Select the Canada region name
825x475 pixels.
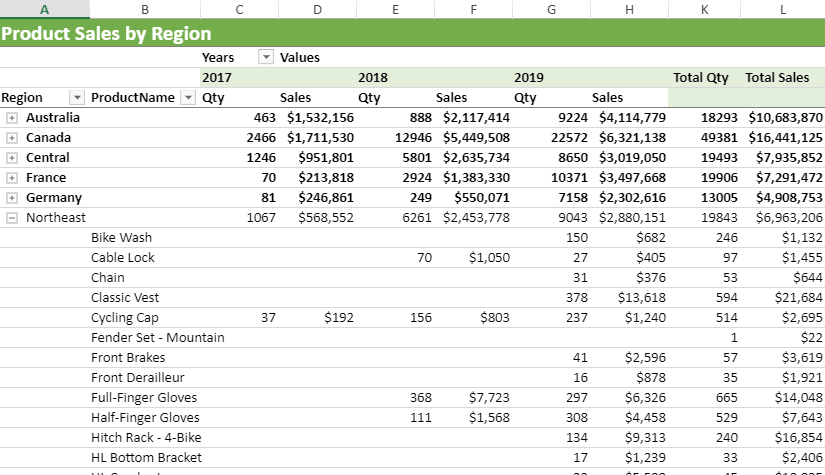[x=48, y=137]
